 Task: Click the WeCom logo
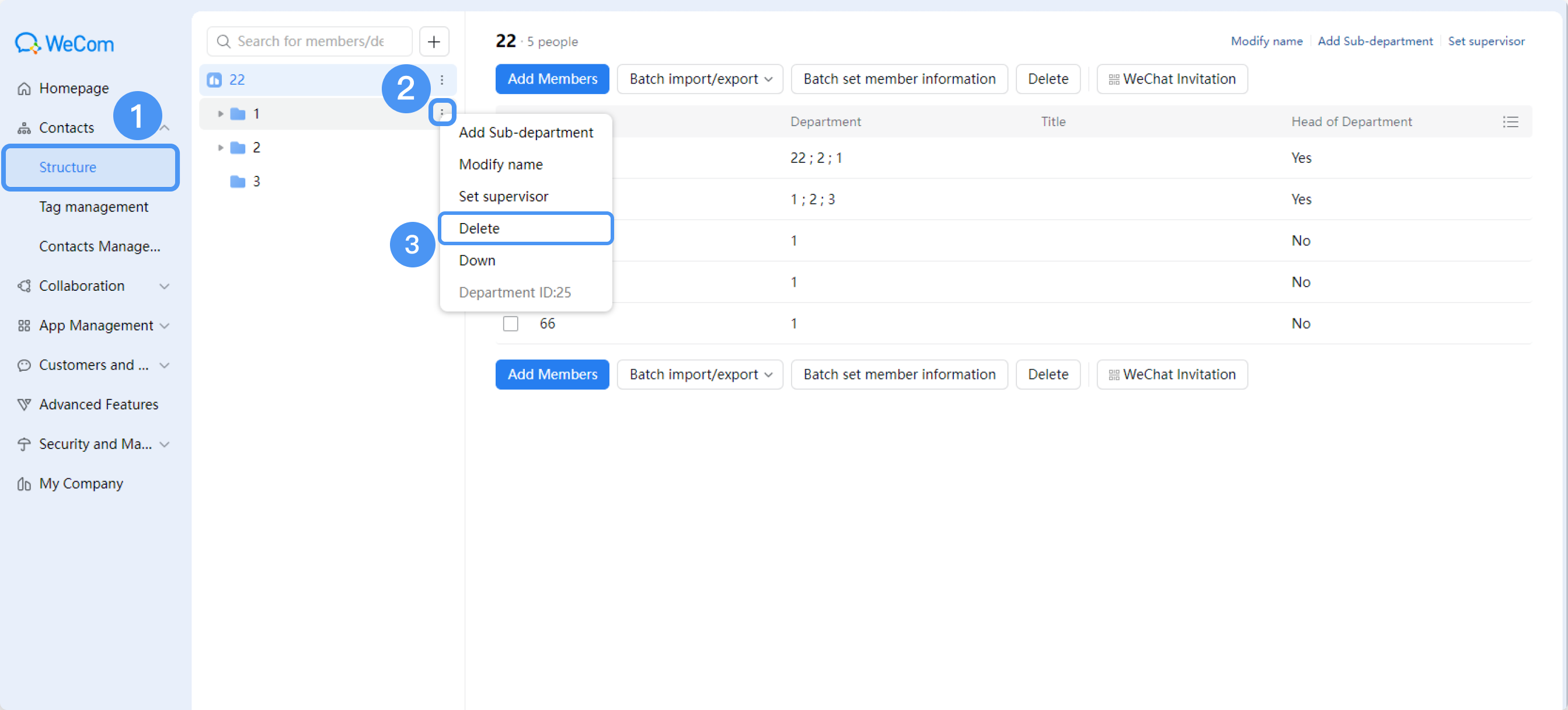point(65,43)
